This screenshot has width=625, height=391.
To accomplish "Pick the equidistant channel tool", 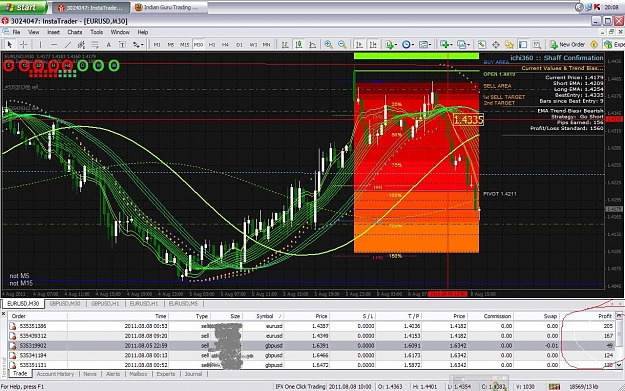I will click(x=81, y=45).
